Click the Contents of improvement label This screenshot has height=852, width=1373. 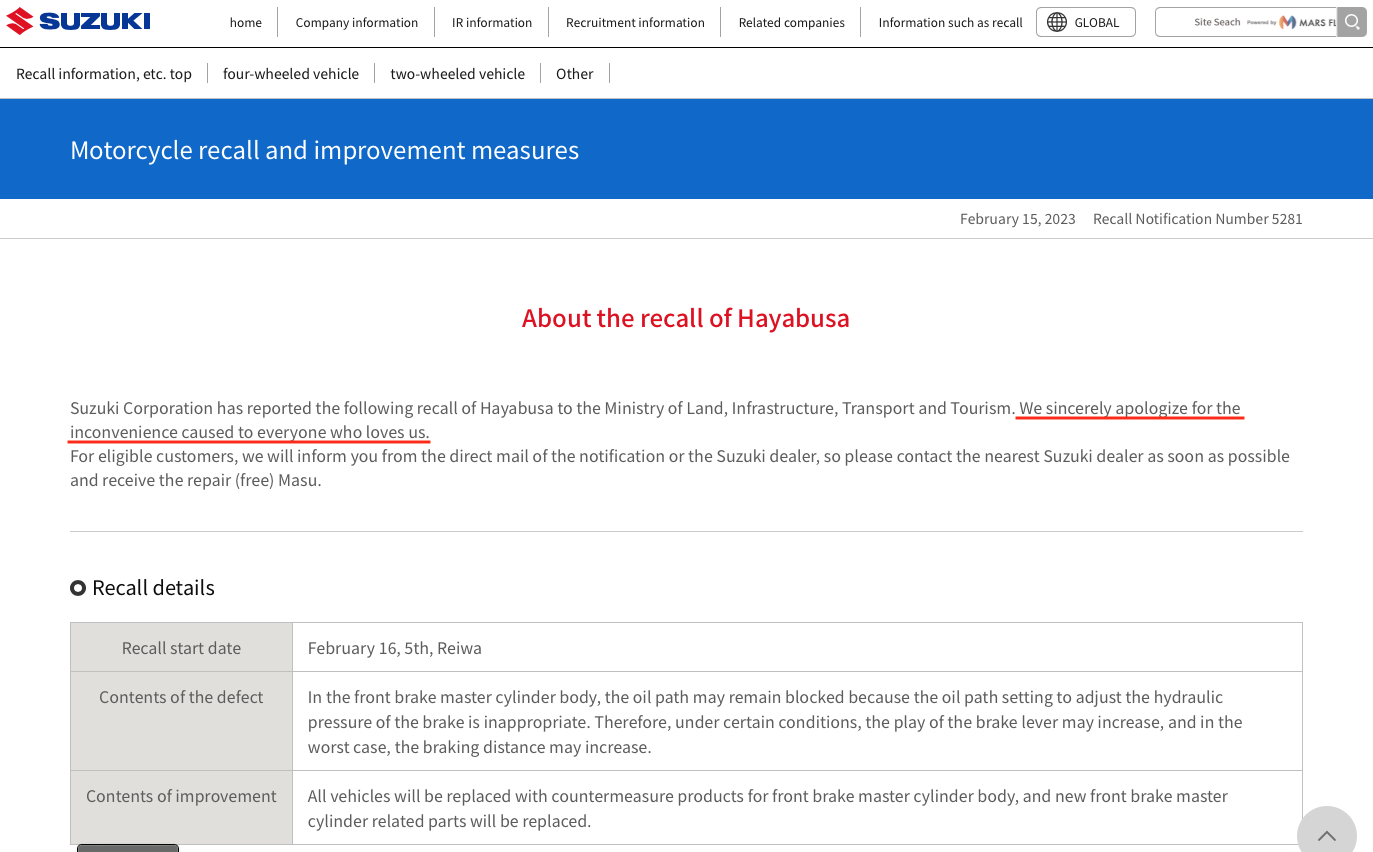coord(181,796)
